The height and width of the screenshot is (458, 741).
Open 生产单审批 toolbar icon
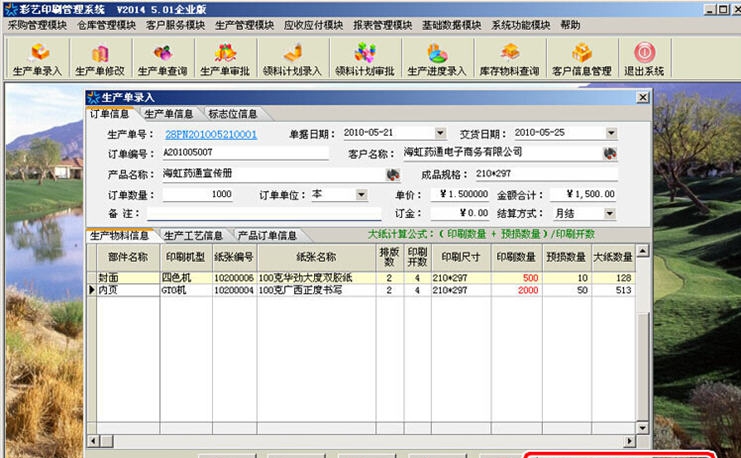point(225,59)
